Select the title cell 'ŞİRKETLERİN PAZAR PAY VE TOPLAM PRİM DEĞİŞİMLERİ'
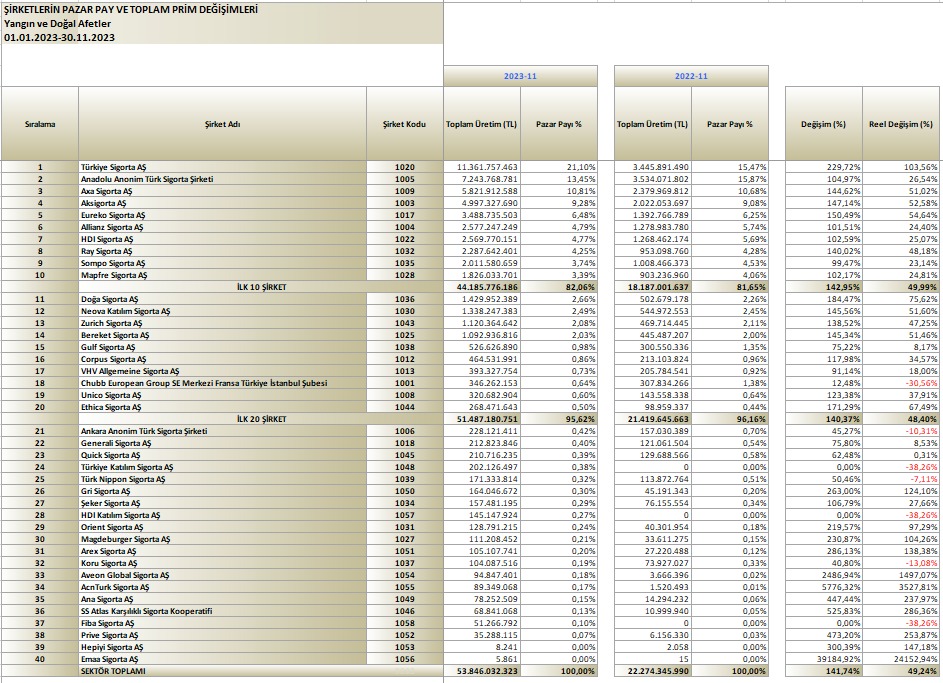Screen dimensions: 943x683 (x=222, y=10)
